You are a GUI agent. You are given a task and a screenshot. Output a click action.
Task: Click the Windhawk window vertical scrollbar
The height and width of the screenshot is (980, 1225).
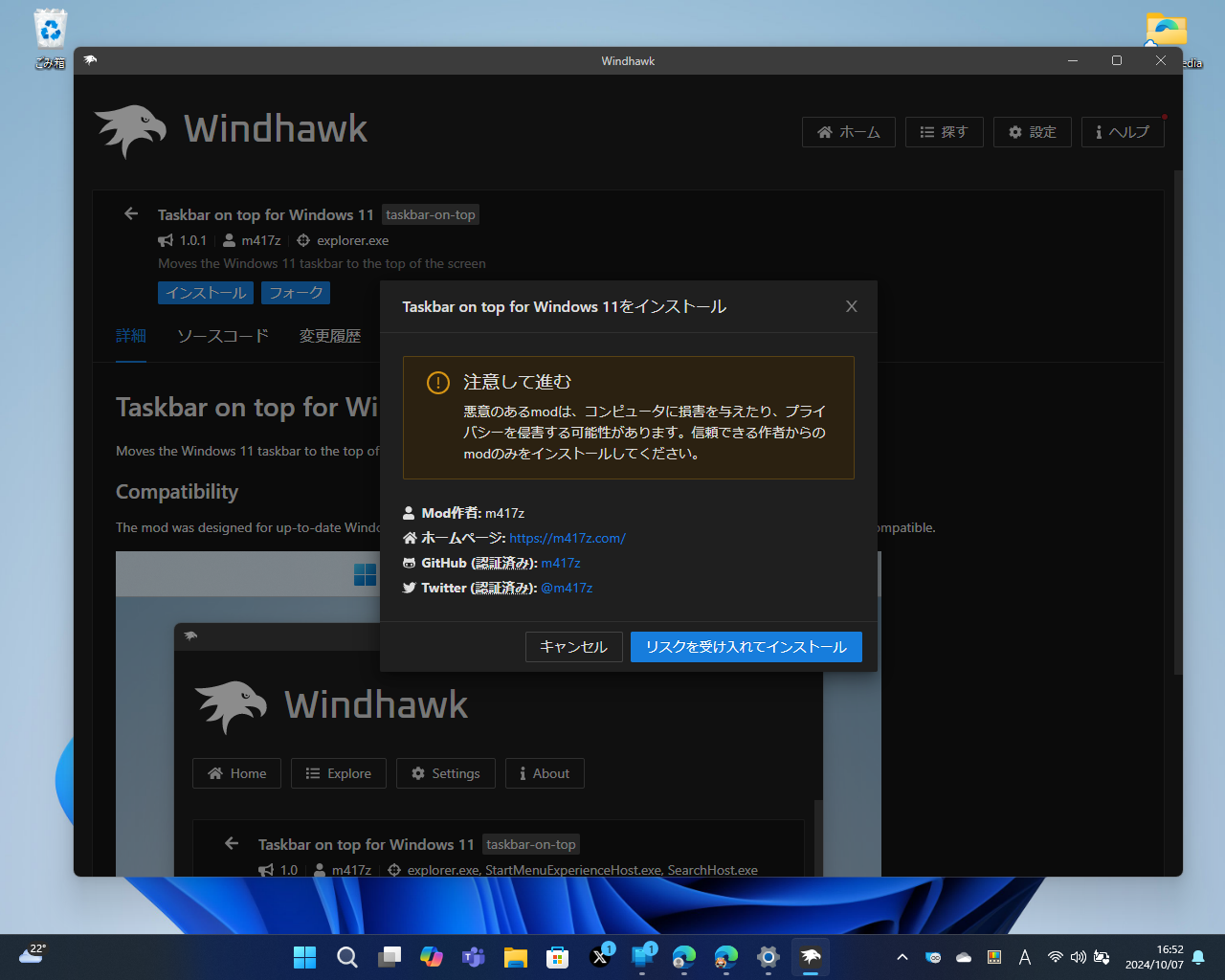[1178, 421]
